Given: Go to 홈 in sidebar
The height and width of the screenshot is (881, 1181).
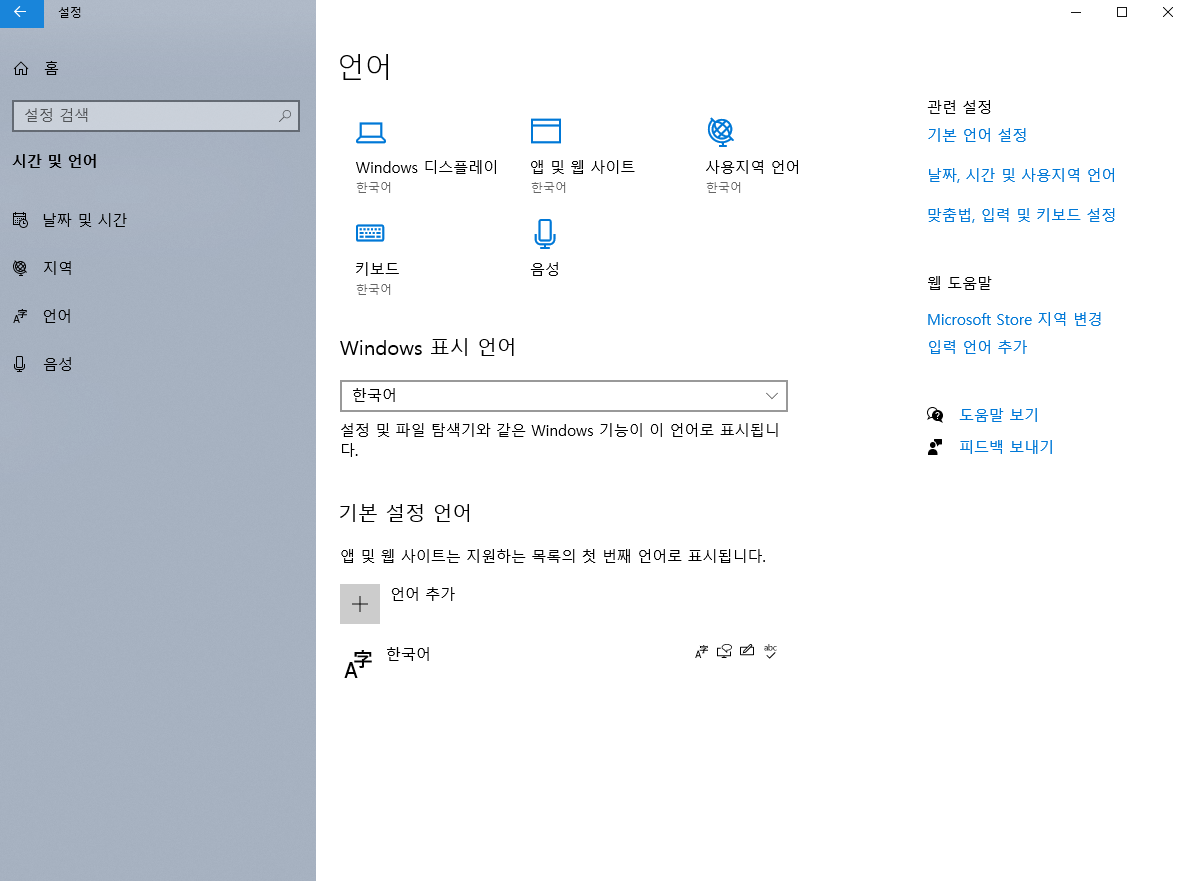Looking at the screenshot, I should (51, 69).
